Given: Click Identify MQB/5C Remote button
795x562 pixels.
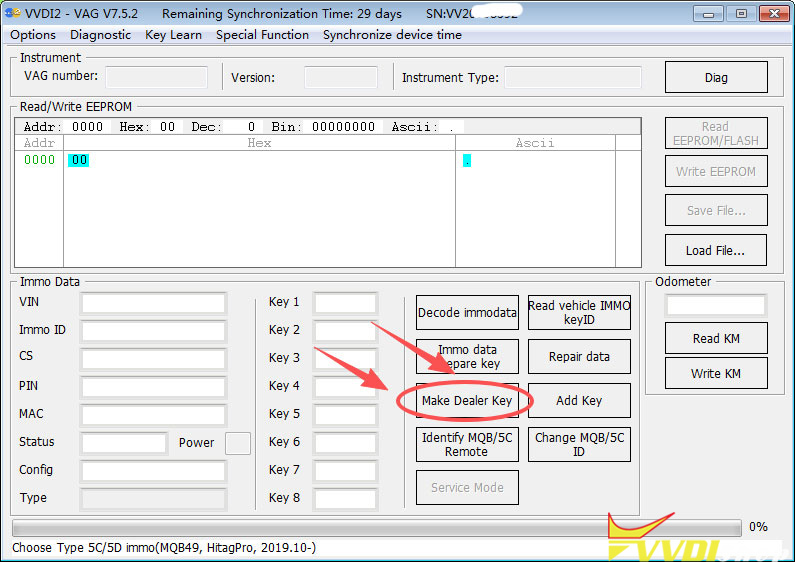Looking at the screenshot, I should click(x=467, y=445).
